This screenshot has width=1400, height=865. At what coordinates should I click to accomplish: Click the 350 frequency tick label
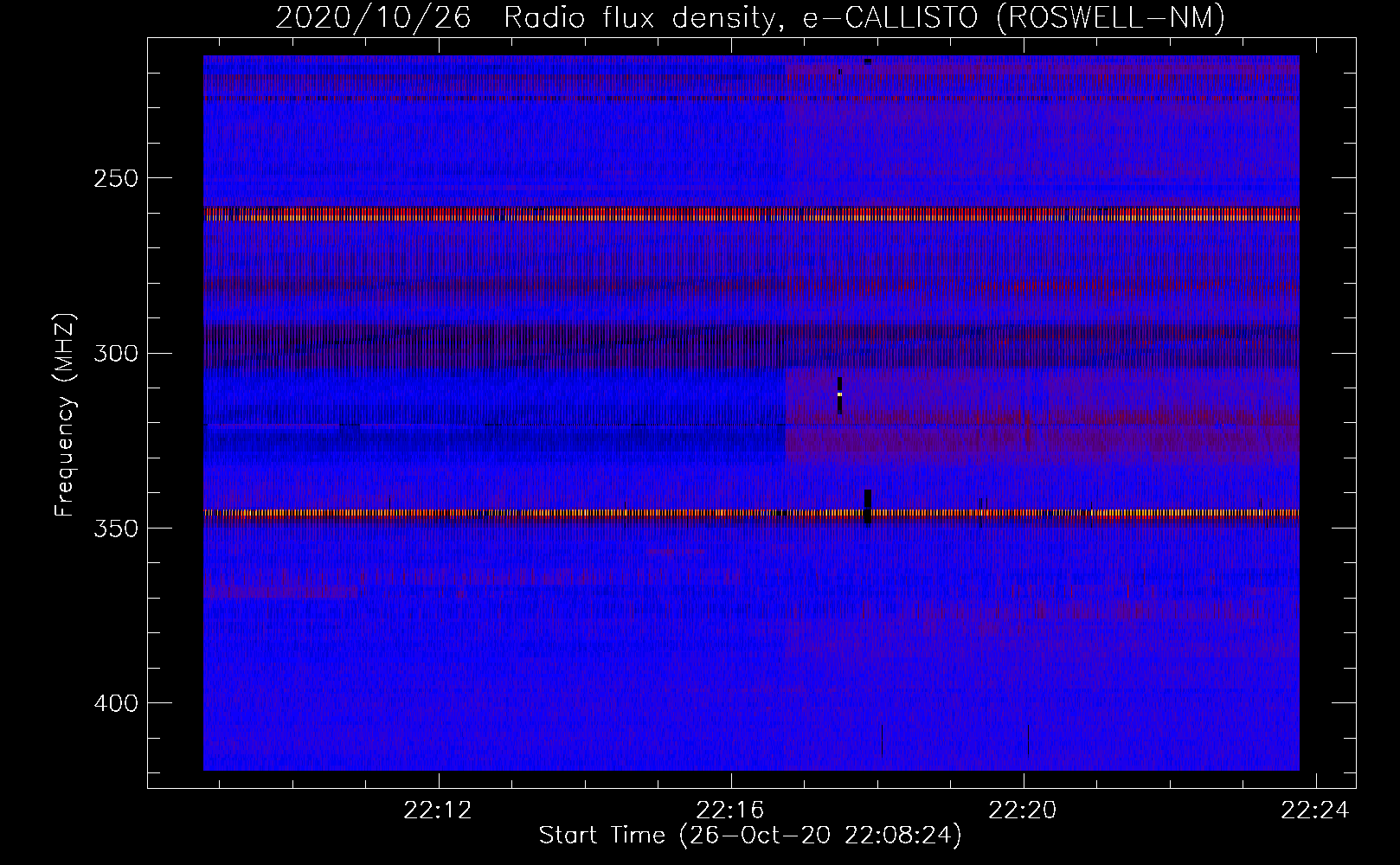tap(116, 529)
